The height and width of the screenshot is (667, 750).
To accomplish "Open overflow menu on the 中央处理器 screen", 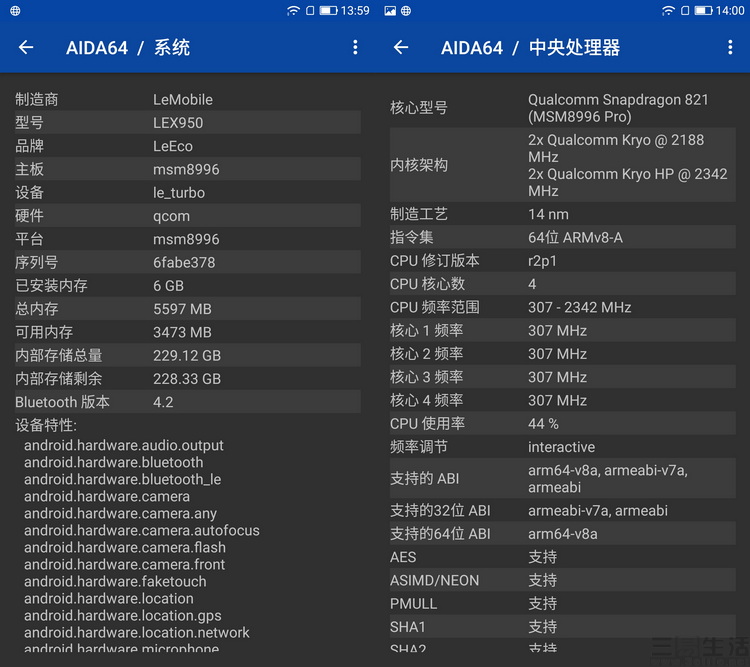I will coord(730,47).
